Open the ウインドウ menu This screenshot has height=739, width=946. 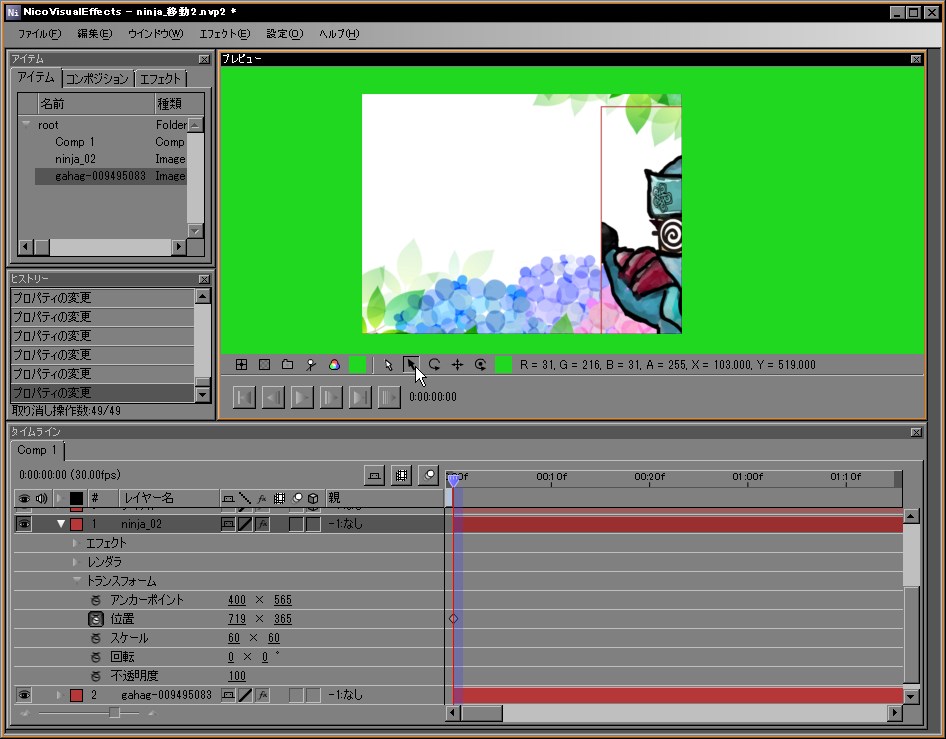coord(156,34)
